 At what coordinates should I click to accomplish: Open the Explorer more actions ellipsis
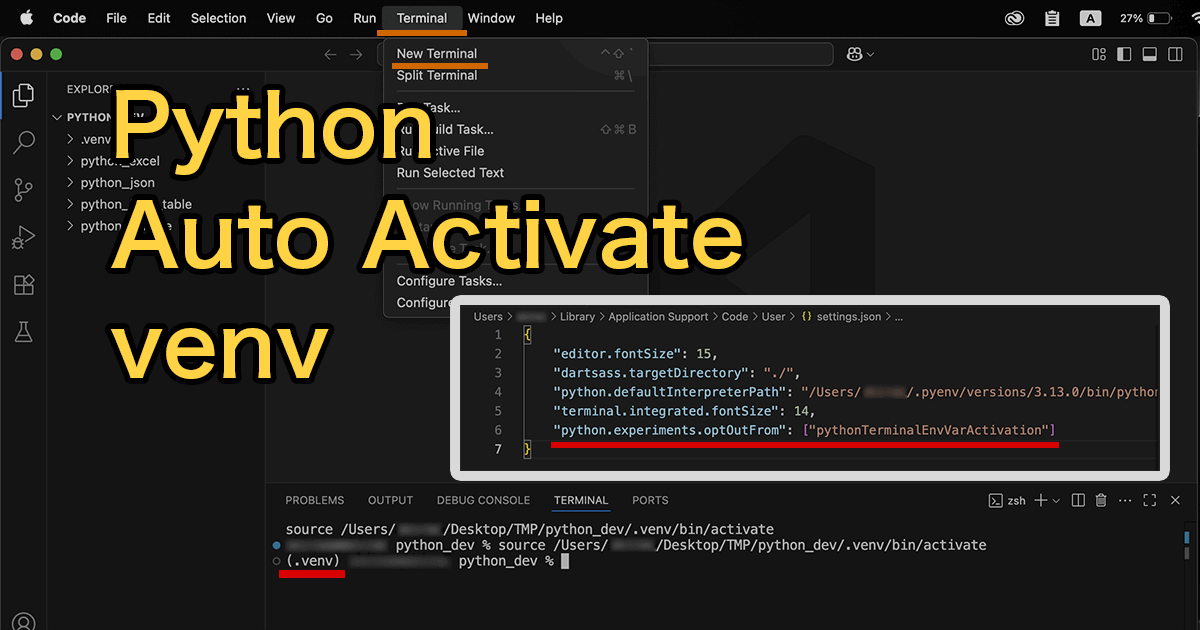coord(243,89)
